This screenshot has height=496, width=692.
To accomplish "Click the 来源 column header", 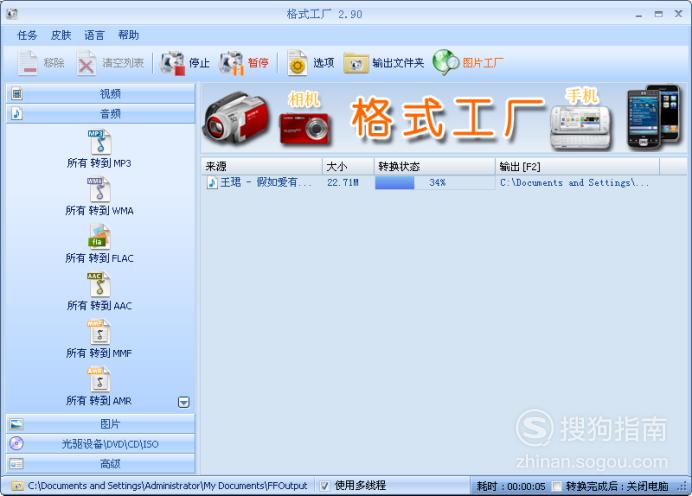I will (x=262, y=166).
